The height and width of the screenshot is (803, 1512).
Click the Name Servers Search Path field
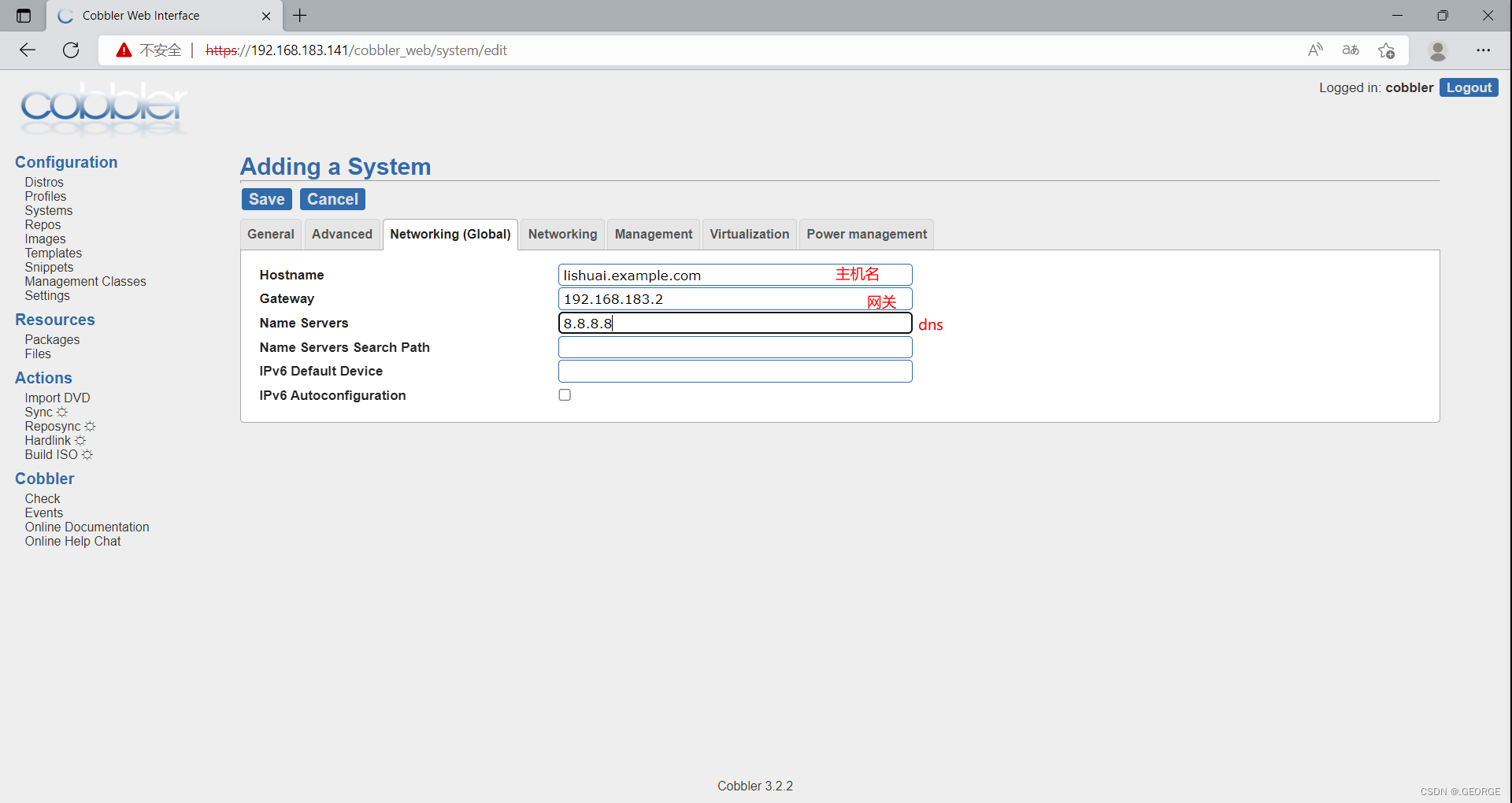[736, 347]
